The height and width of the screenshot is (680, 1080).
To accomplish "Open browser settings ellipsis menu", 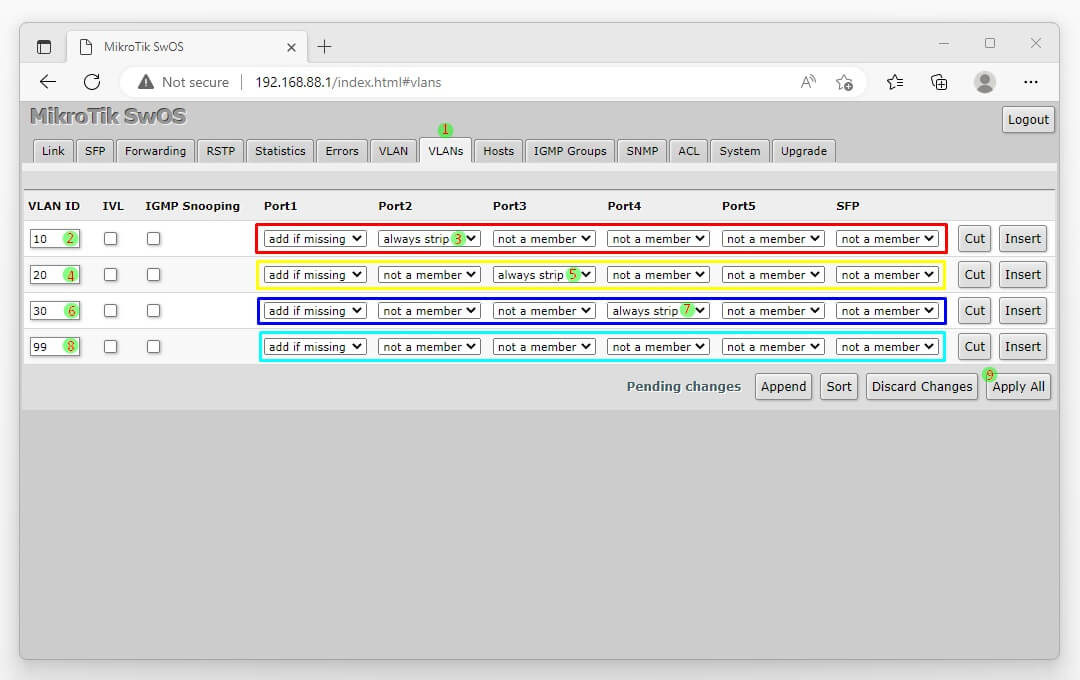I will (1031, 82).
